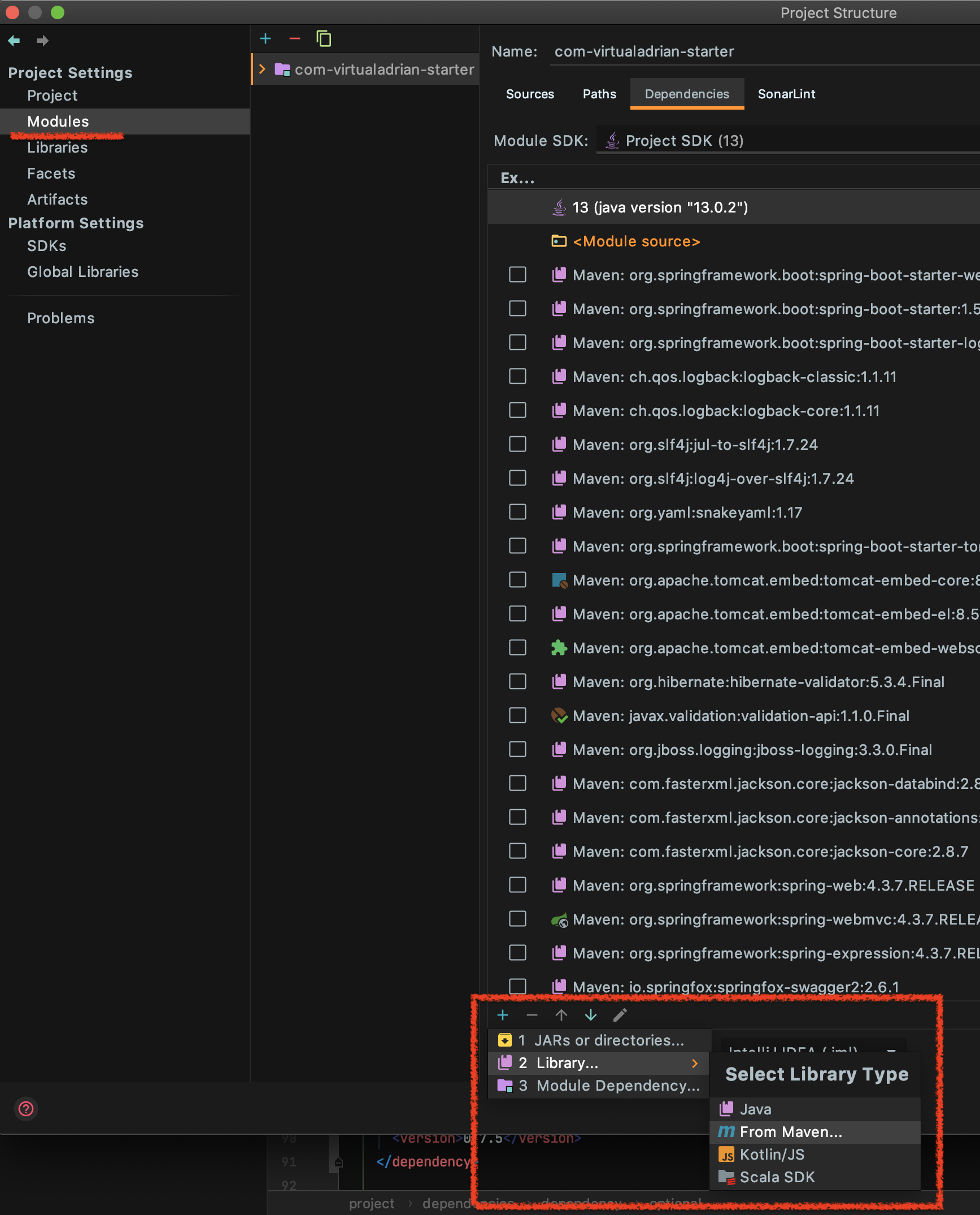Click the spring-webmvc leaf icon
980x1215 pixels.
pyautogui.click(x=559, y=919)
